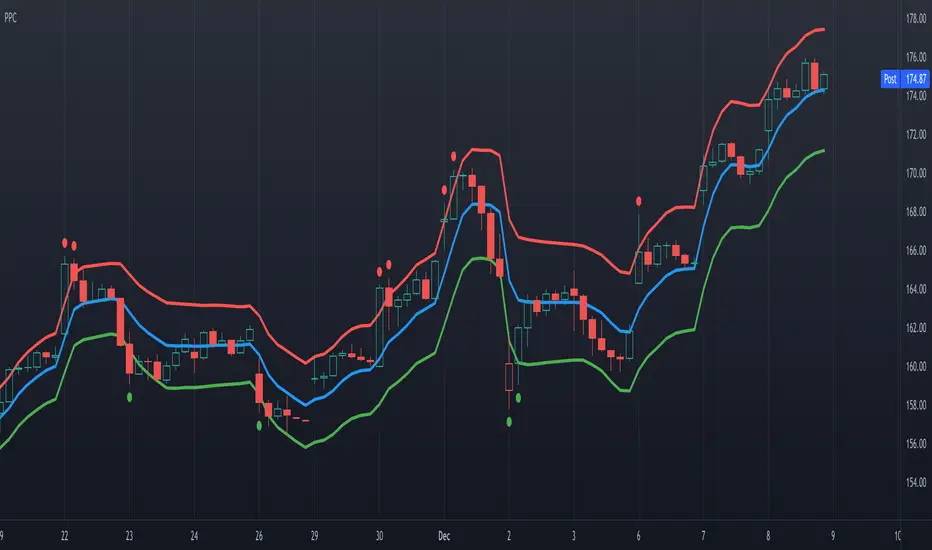Screen dimensions: 932x550
Task: Select the red signal dot above the Dec 6 candle
Action: (639, 201)
